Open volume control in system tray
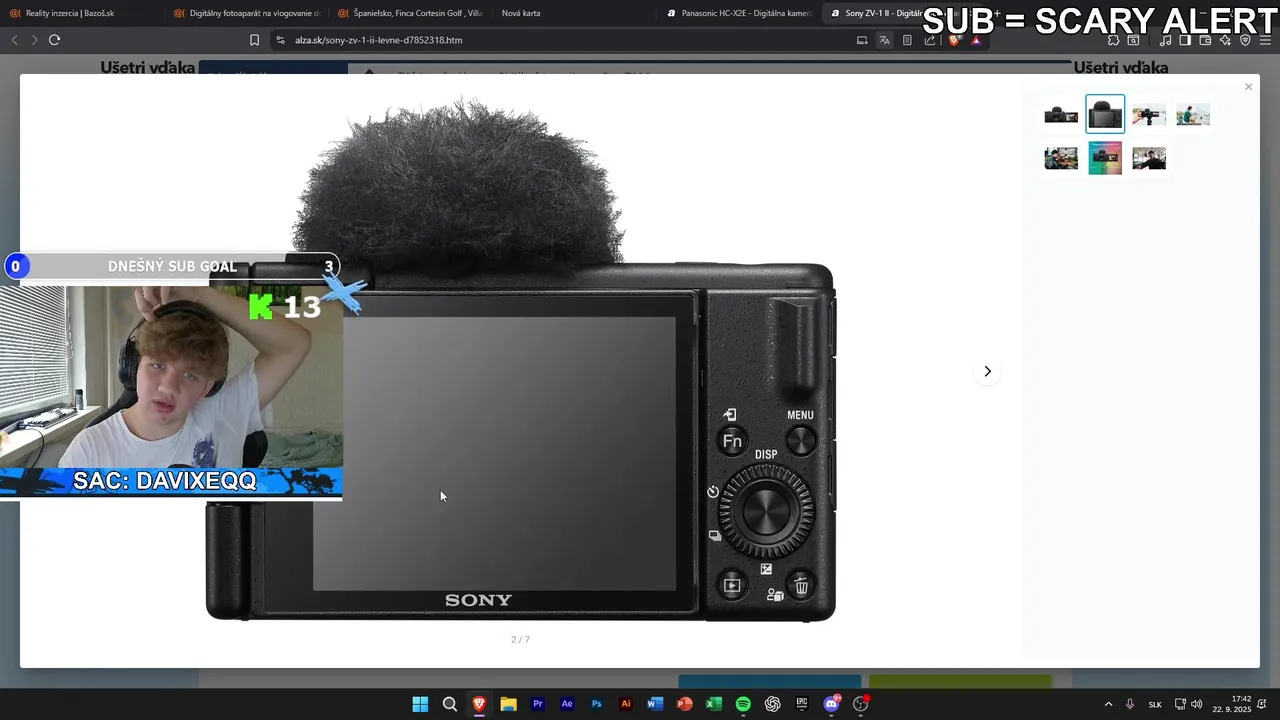Viewport: 1280px width, 720px height. pyautogui.click(x=1197, y=704)
